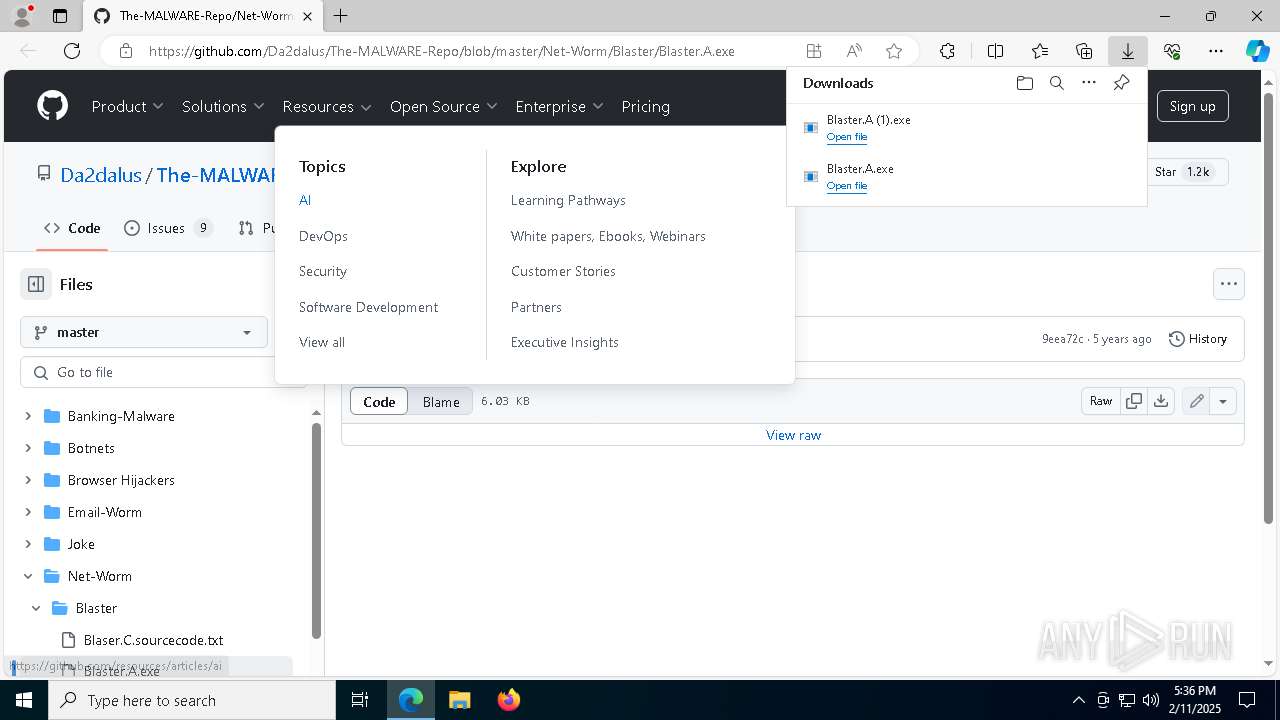1280x720 pixels.
Task: Open file options three-dot menu
Action: tap(1229, 284)
